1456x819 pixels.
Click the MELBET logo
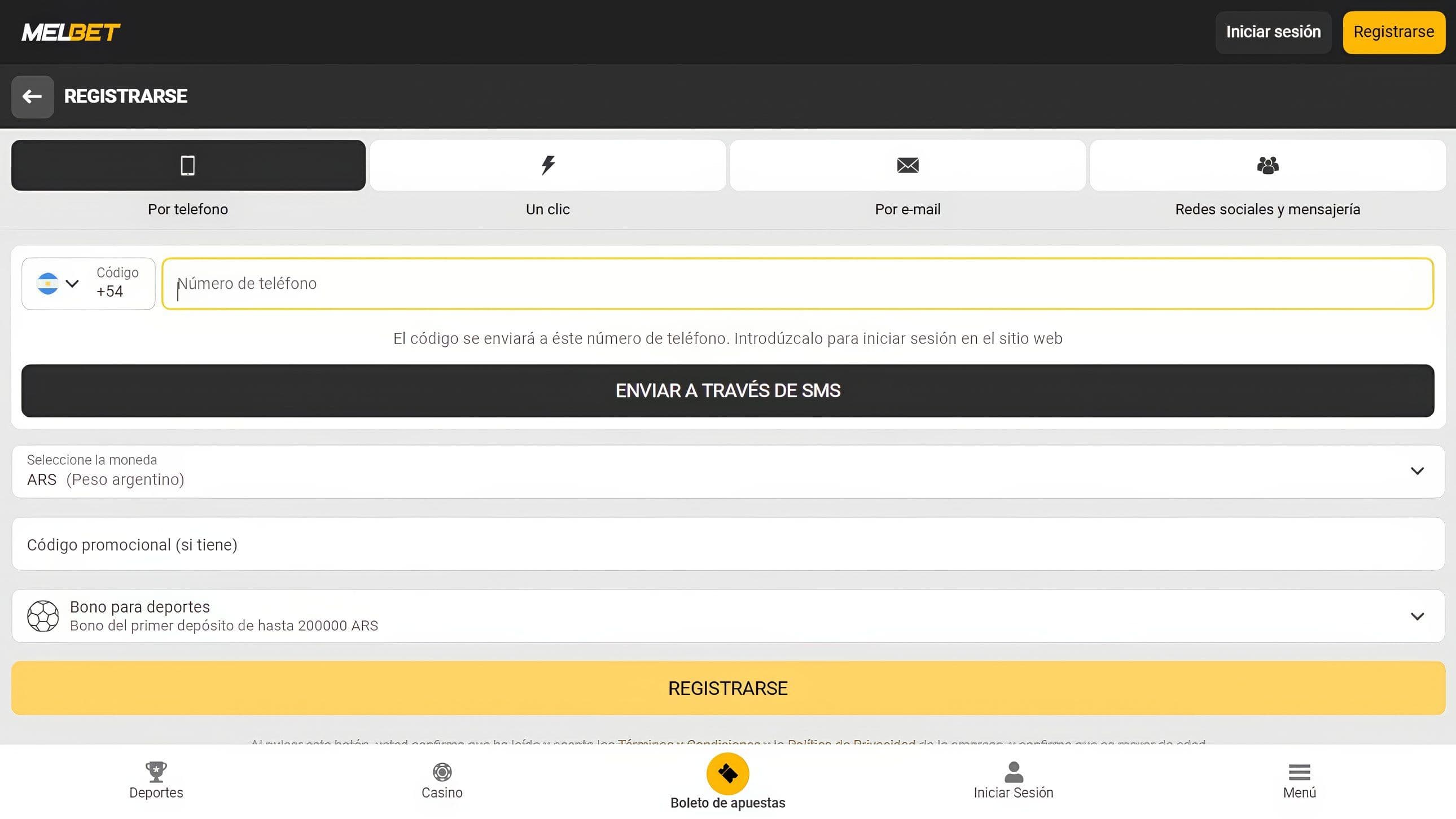point(71,32)
